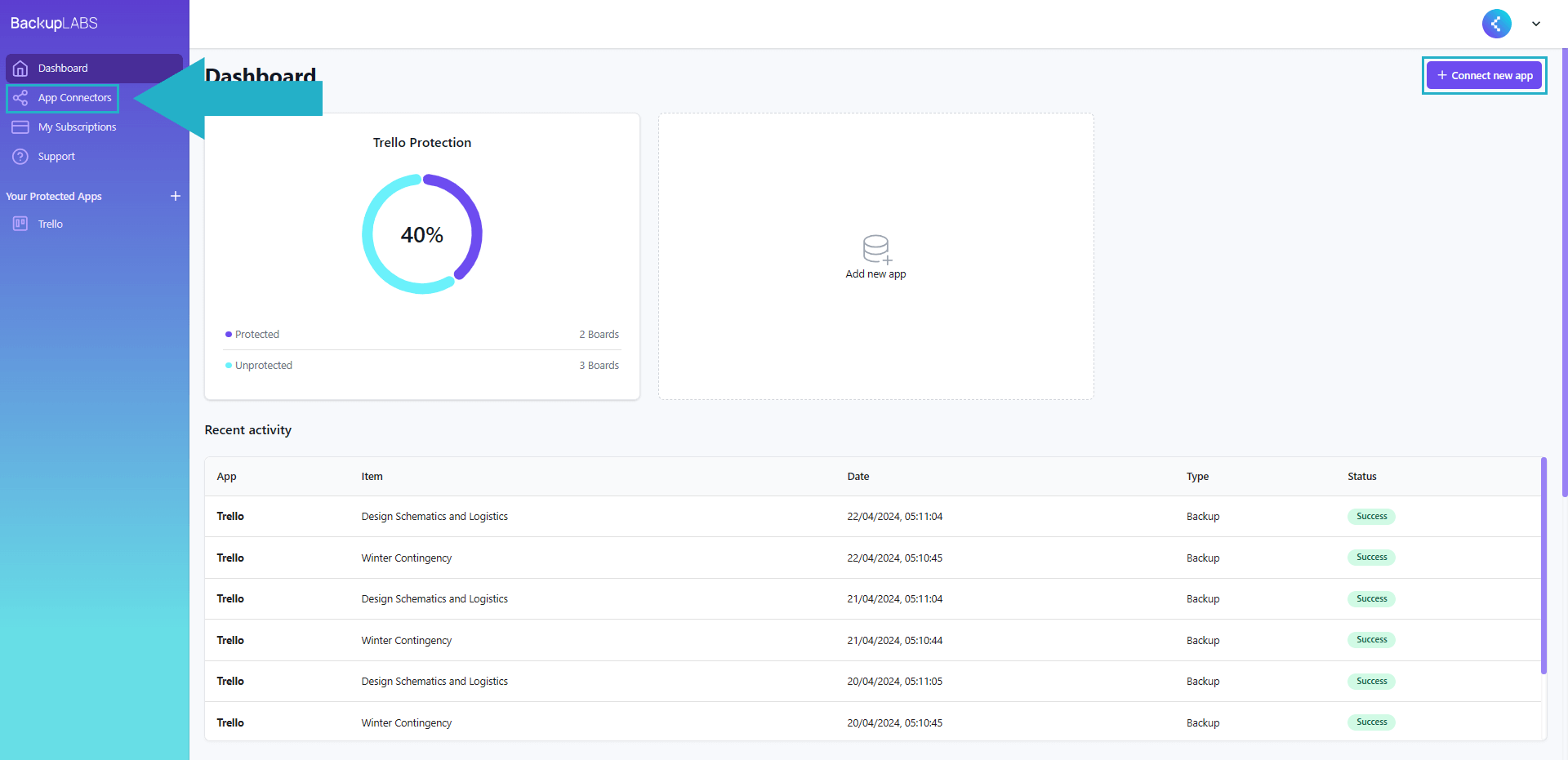The height and width of the screenshot is (760, 1568).
Task: Click the Trello board icon in sidebar
Action: pos(20,224)
